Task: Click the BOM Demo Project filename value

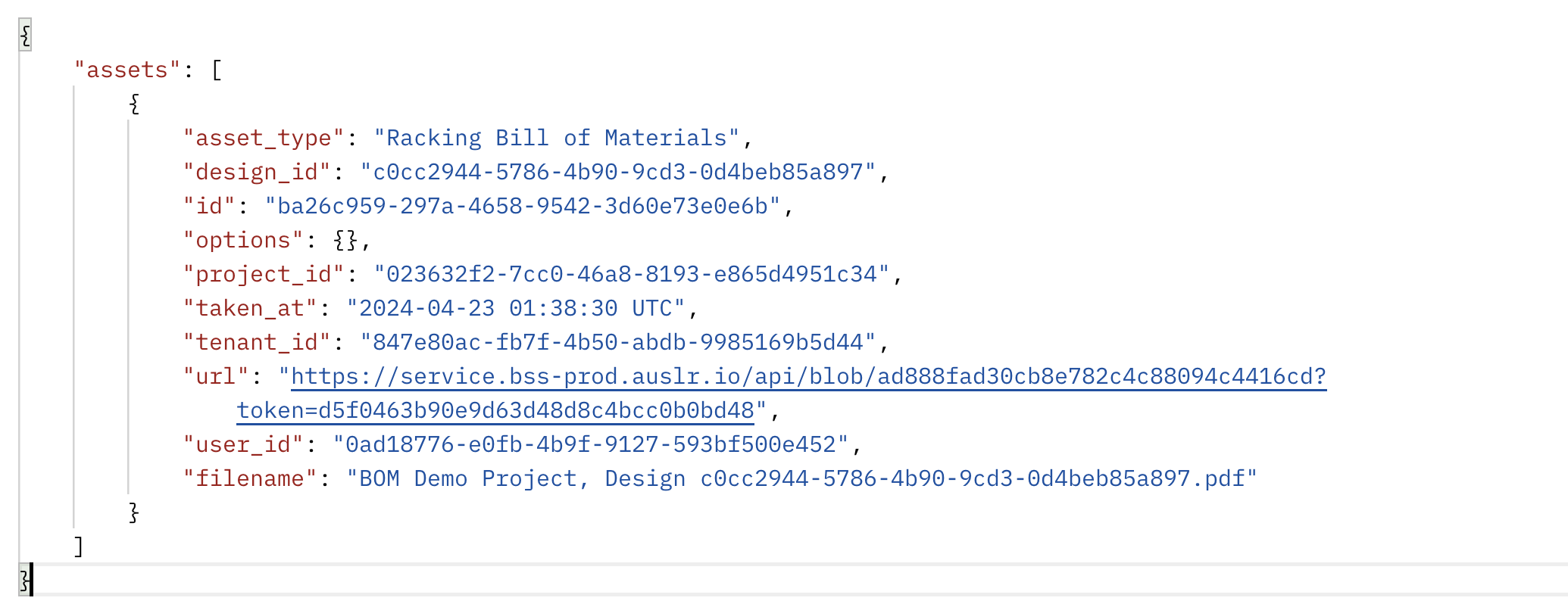Action: (801, 479)
